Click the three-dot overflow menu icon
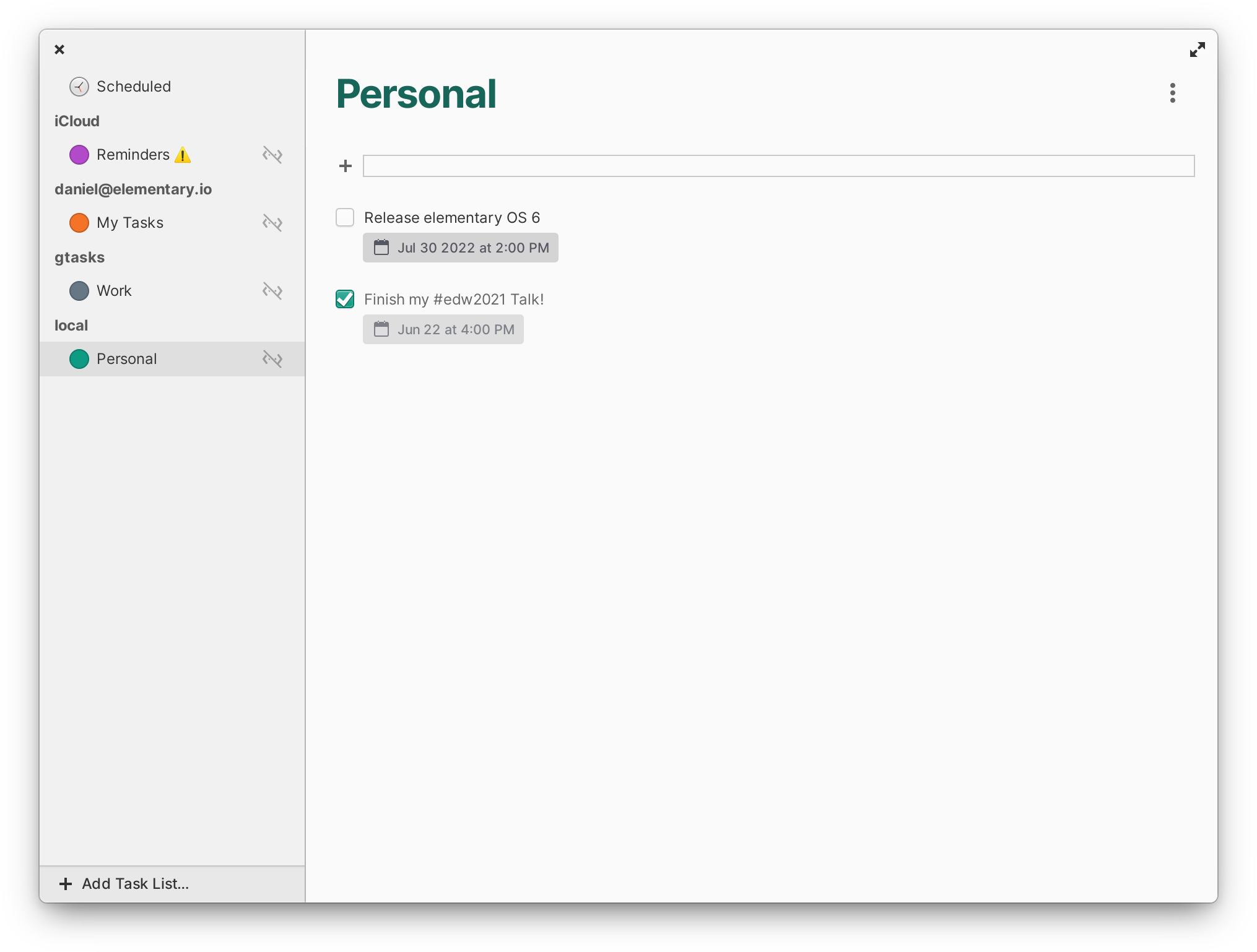 (1173, 94)
